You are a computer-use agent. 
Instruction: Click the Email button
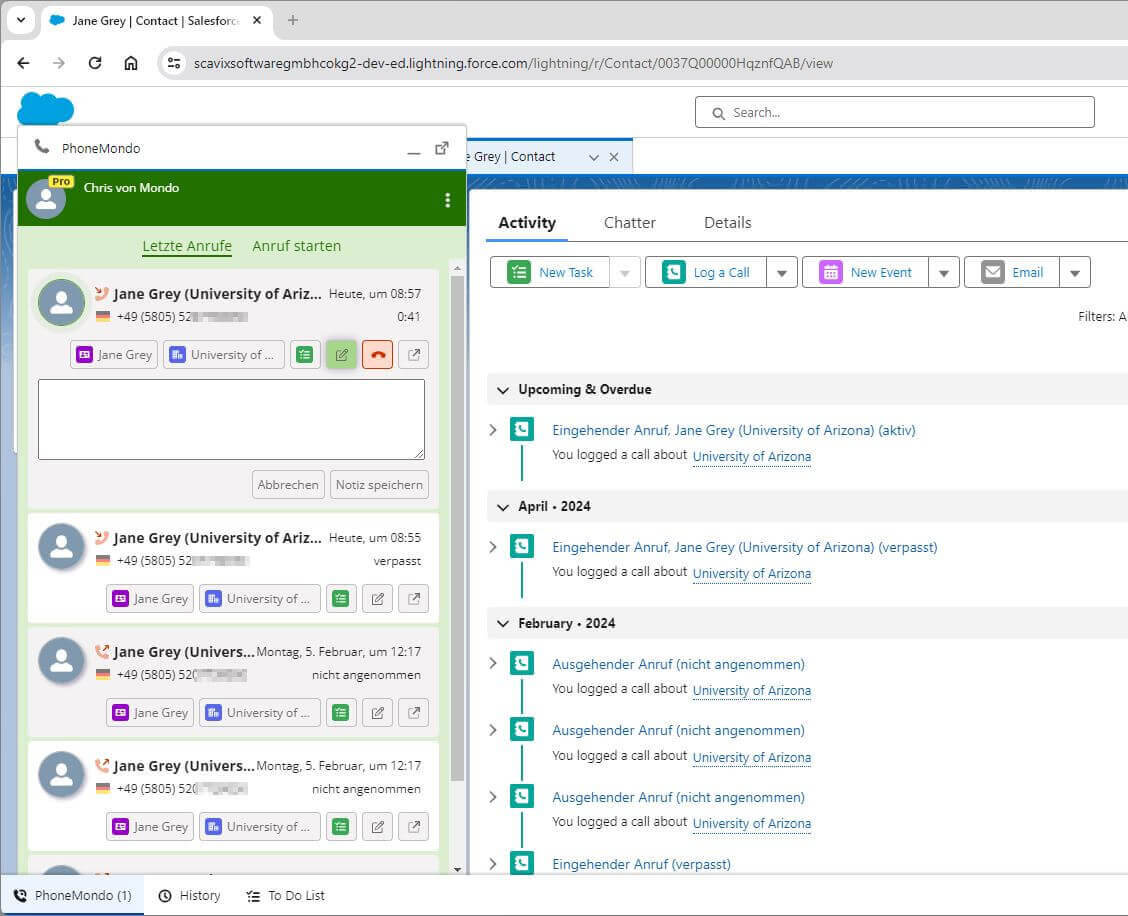click(x=1011, y=272)
